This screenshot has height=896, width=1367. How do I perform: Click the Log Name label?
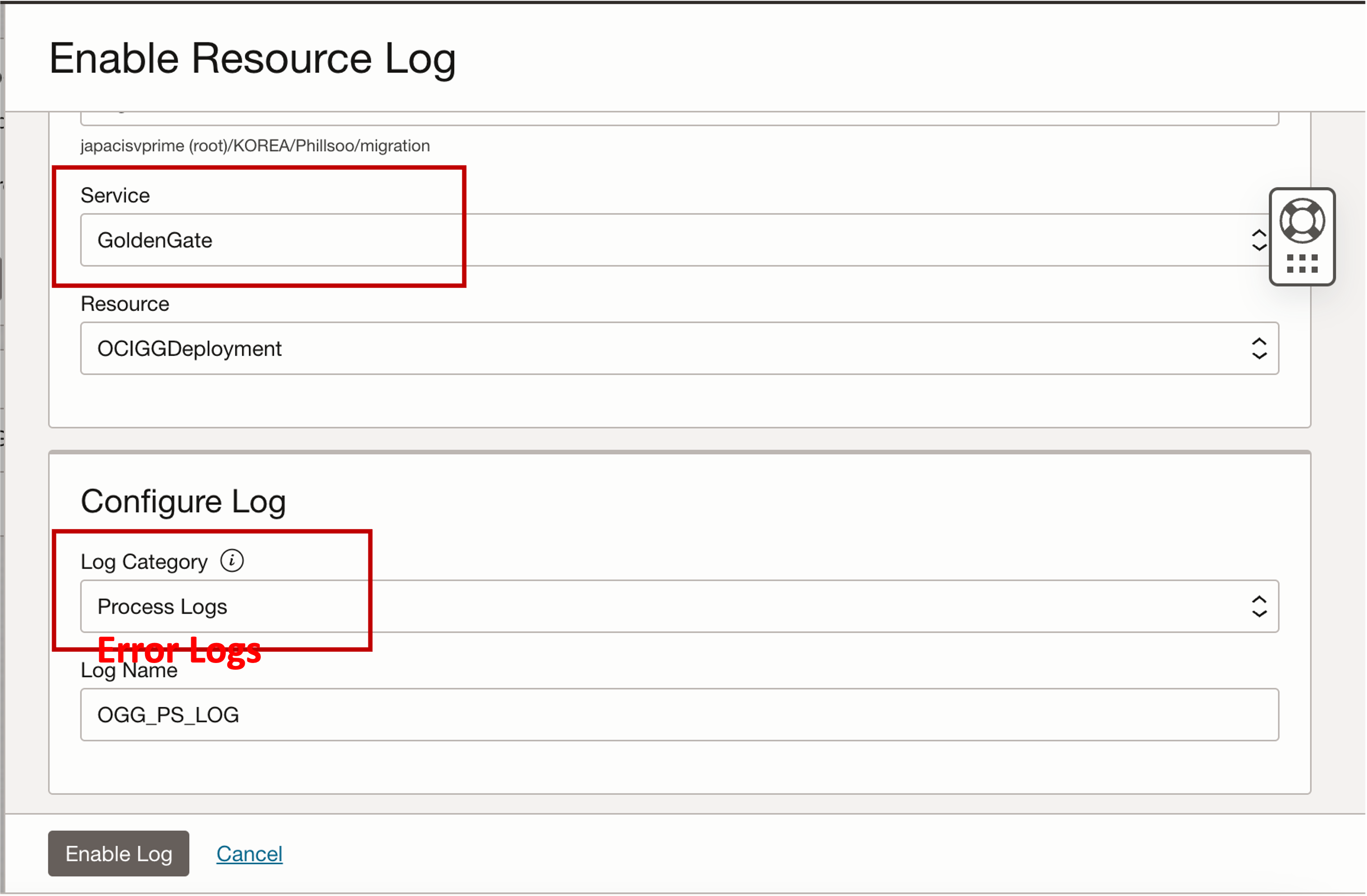coord(129,670)
